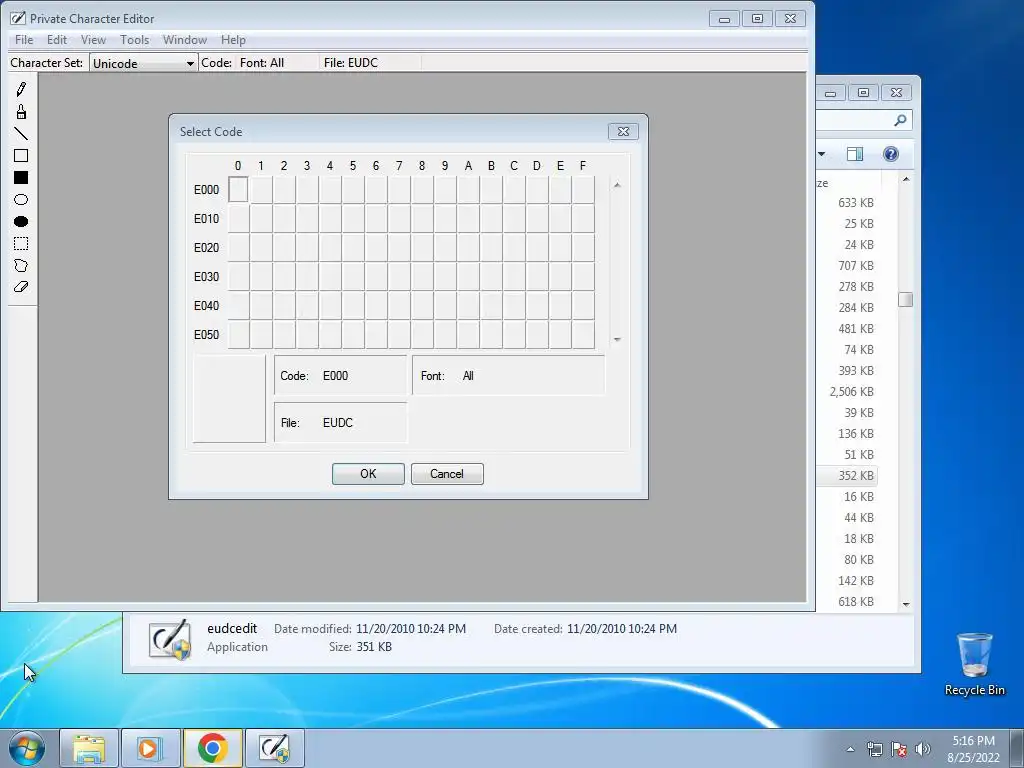The image size is (1024, 768).
Task: Click Cancel in Select Code dialog
Action: 447,474
